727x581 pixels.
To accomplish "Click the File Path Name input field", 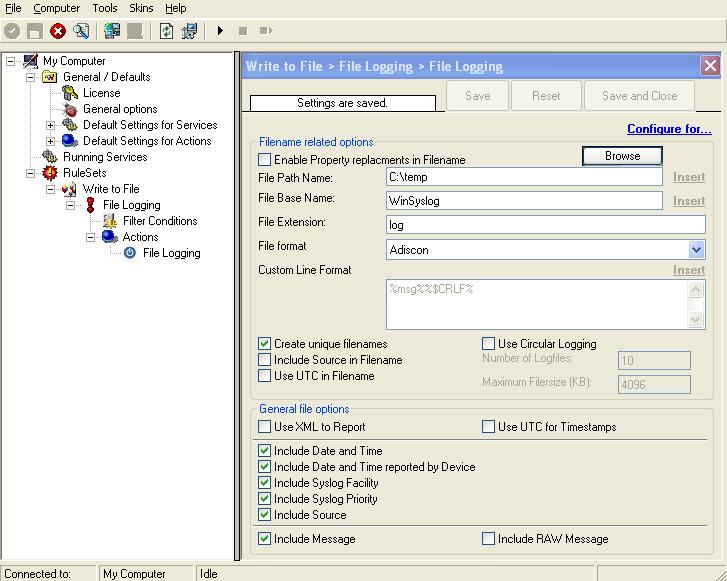I will (x=524, y=177).
